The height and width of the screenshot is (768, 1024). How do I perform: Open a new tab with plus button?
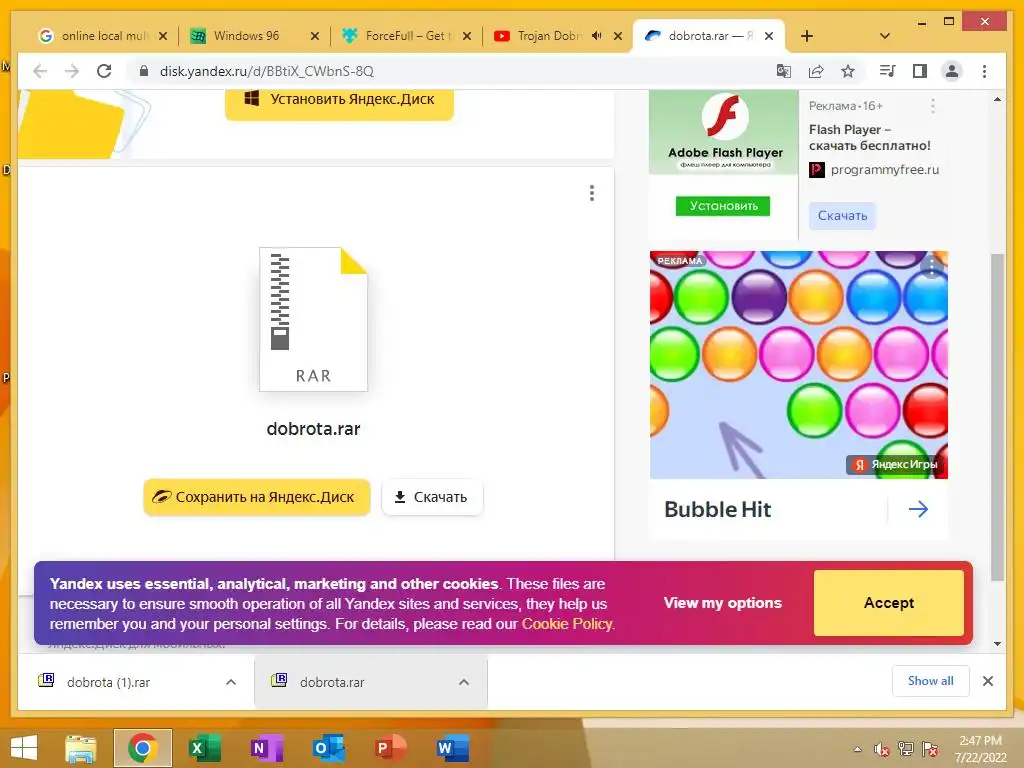pos(807,36)
